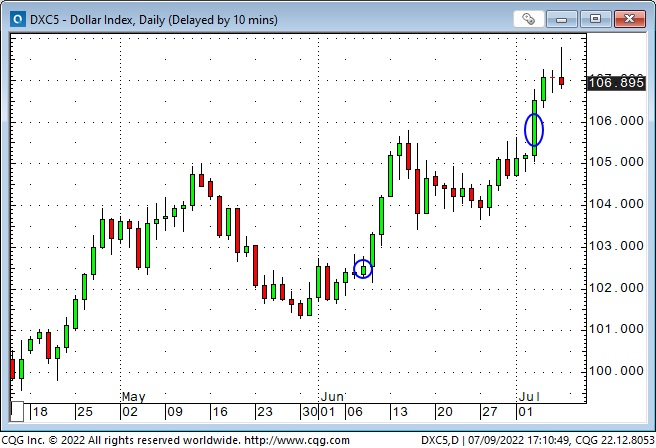656x448 pixels.
Task: Click the CQG app icon in title bar
Action: point(18,19)
